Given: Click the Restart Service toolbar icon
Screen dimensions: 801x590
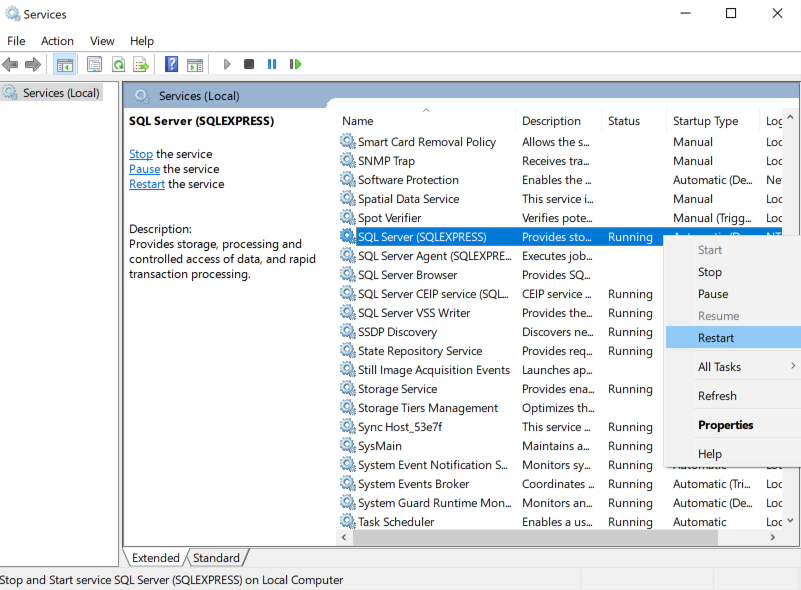Looking at the screenshot, I should pos(295,64).
